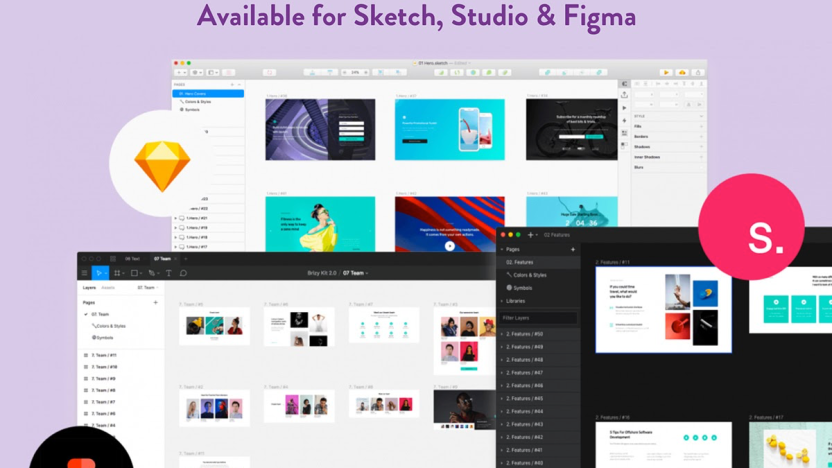The image size is (832, 468).
Task: Select the 01. Hero Covers page in Sketch
Action: pos(208,93)
